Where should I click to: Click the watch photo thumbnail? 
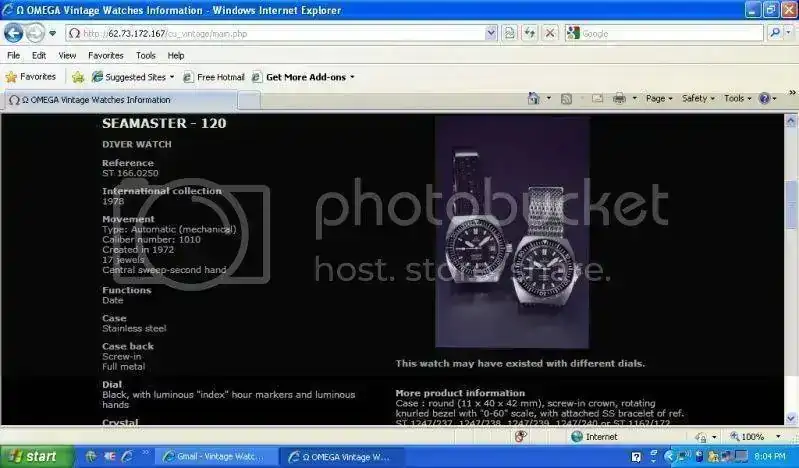tap(513, 232)
